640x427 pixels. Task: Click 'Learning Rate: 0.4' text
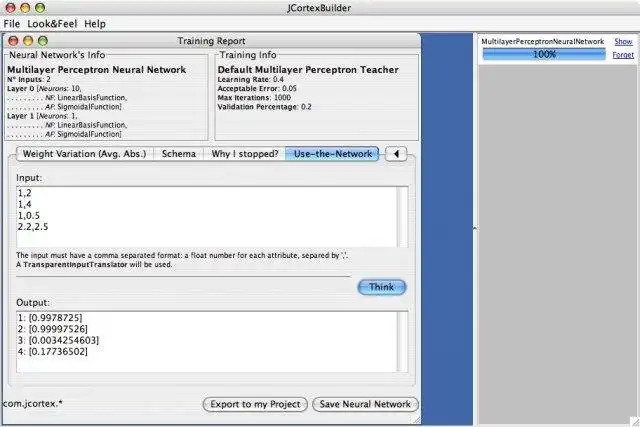click(251, 79)
